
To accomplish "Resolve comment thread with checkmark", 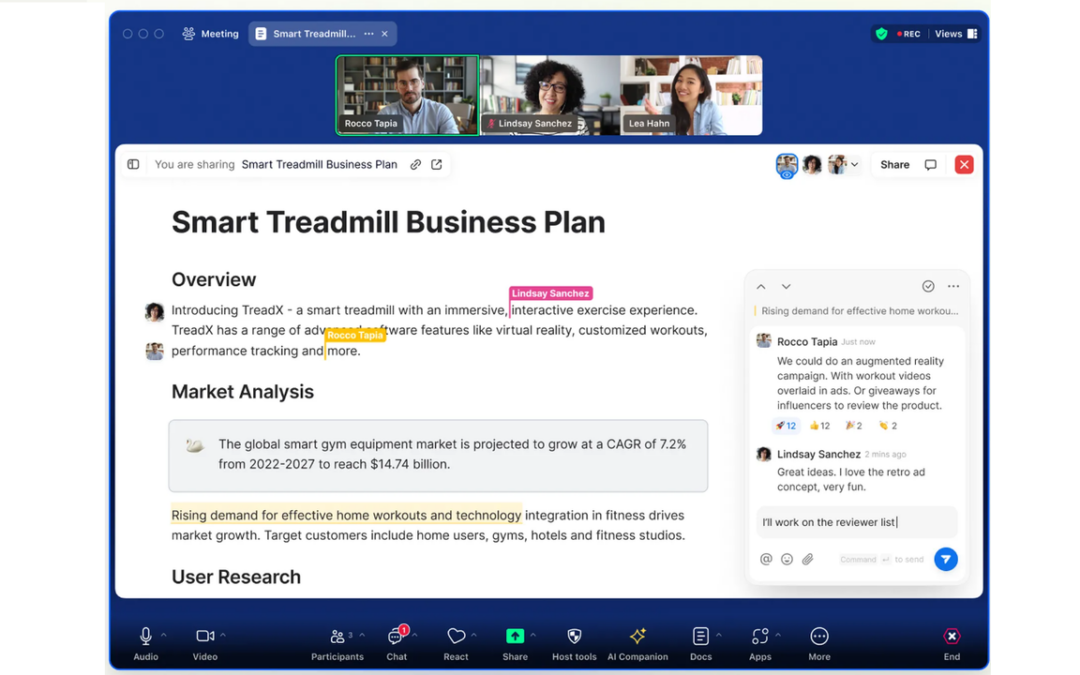I will tap(928, 286).
